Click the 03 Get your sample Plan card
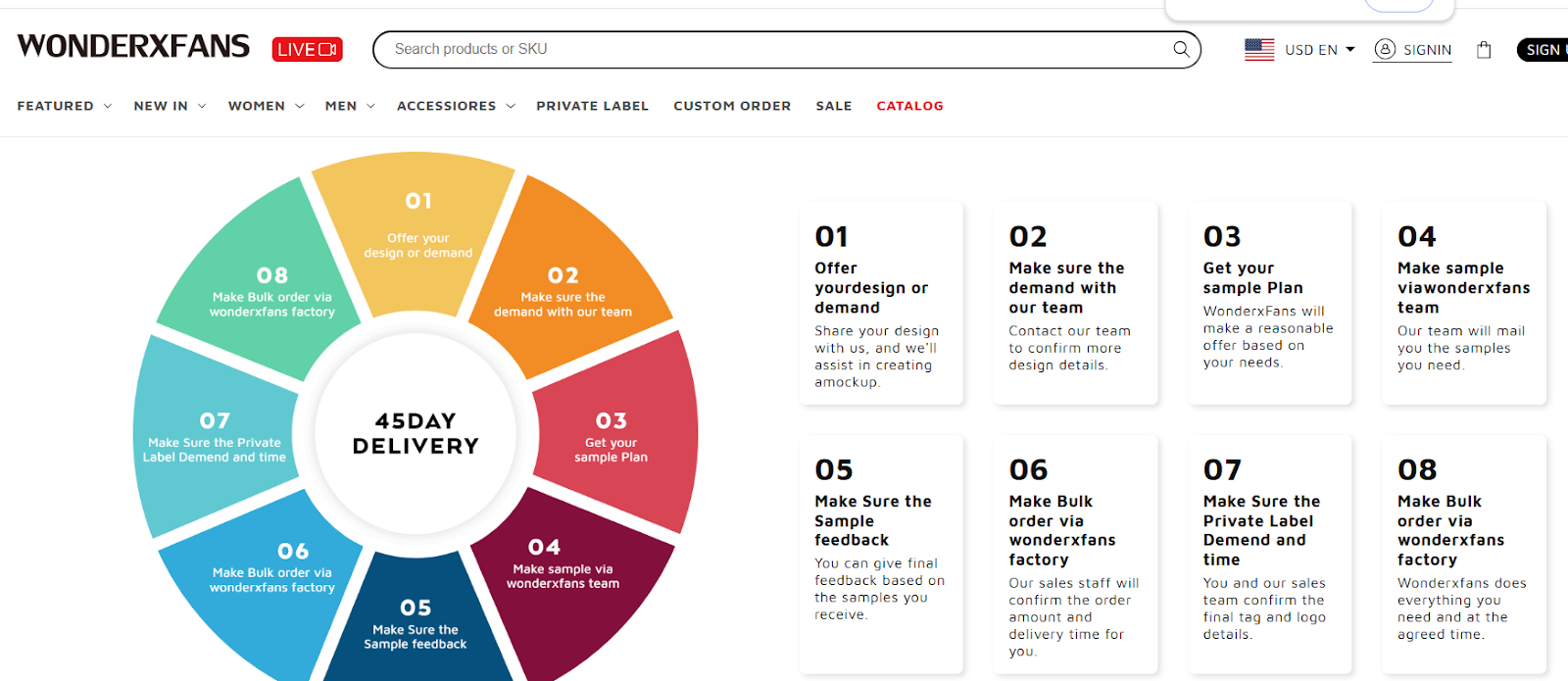This screenshot has width=1568, height=681. (1269, 303)
